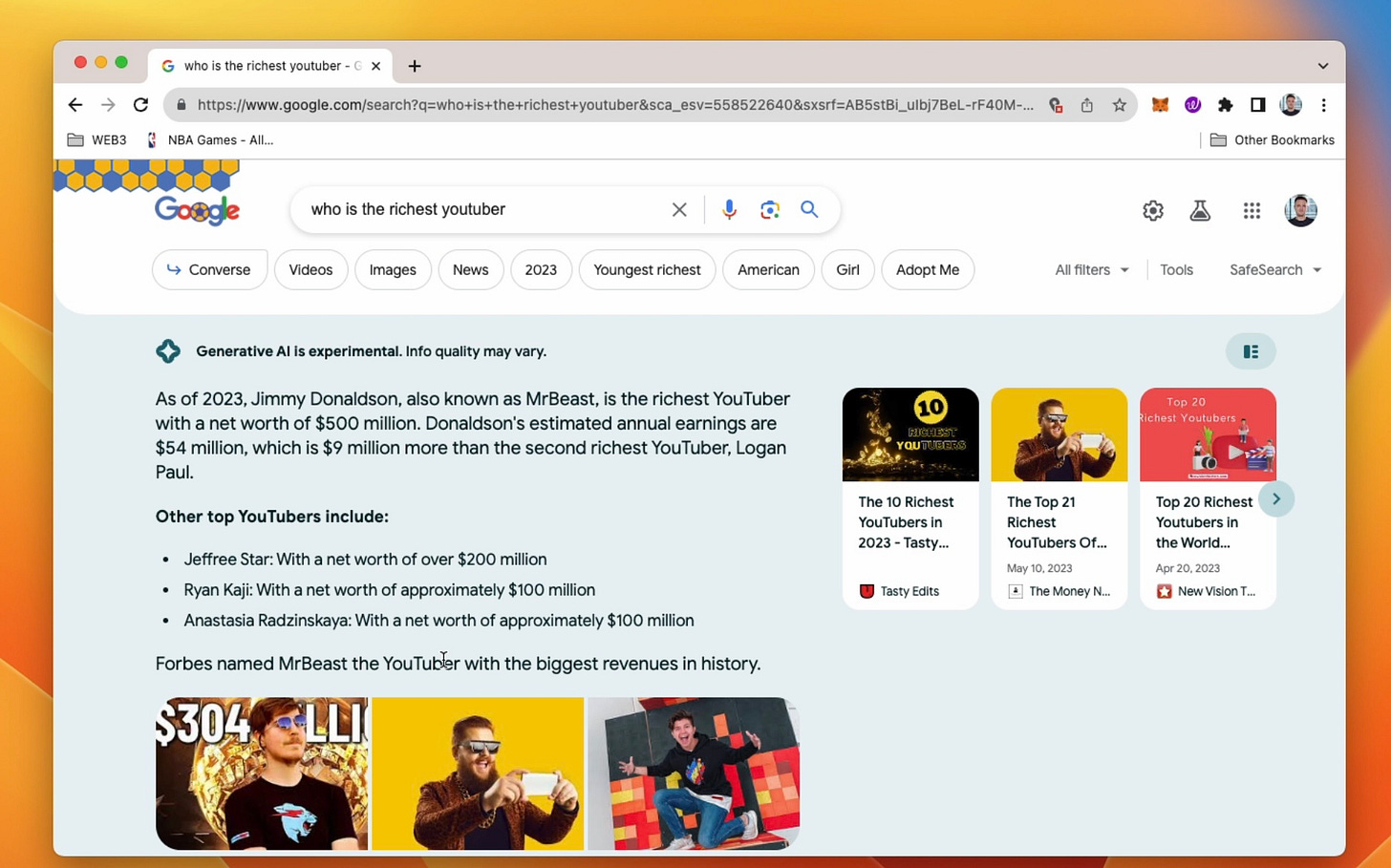Clear the search box text

point(679,209)
